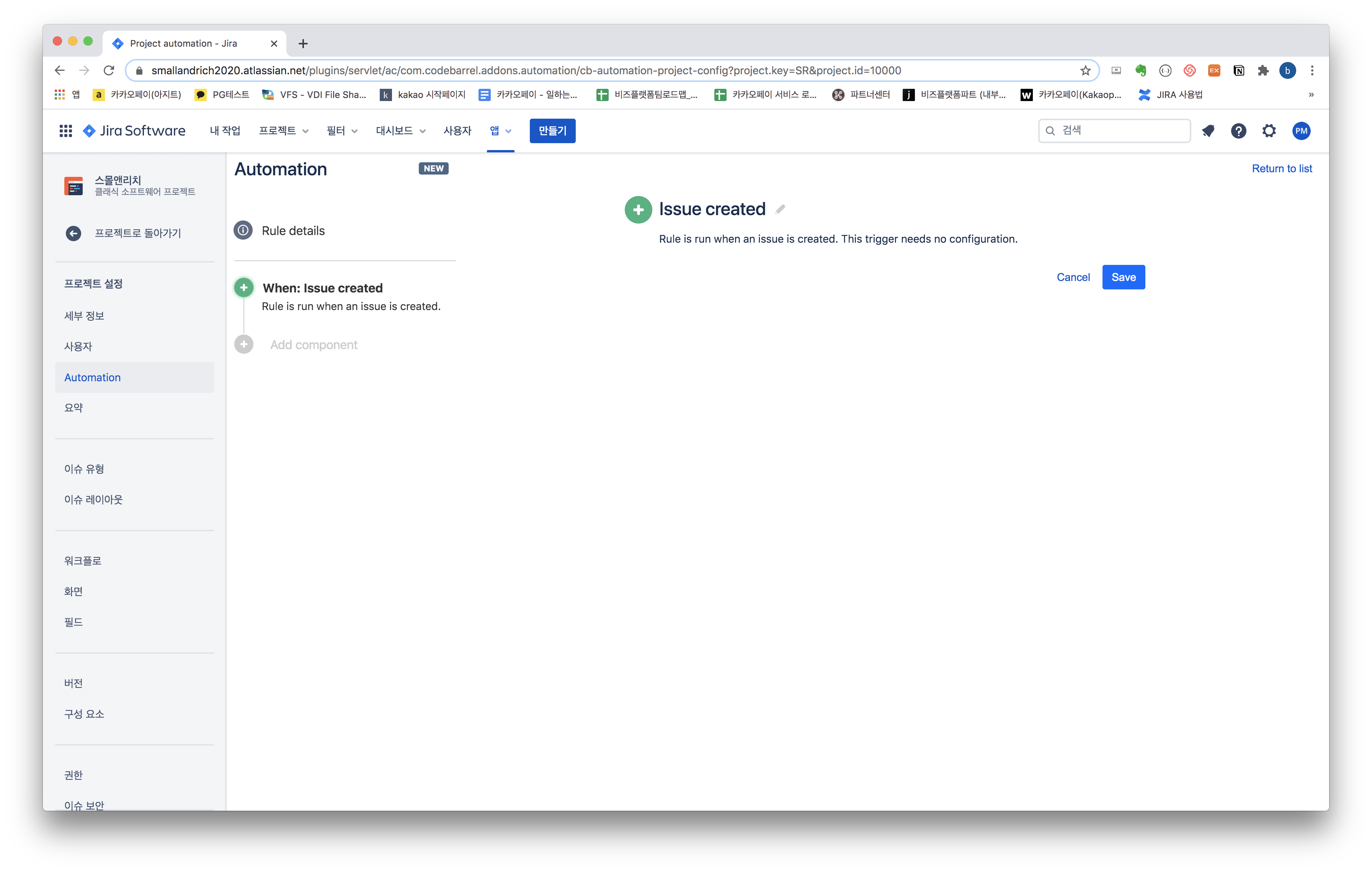Click the Save button

coord(1123,277)
